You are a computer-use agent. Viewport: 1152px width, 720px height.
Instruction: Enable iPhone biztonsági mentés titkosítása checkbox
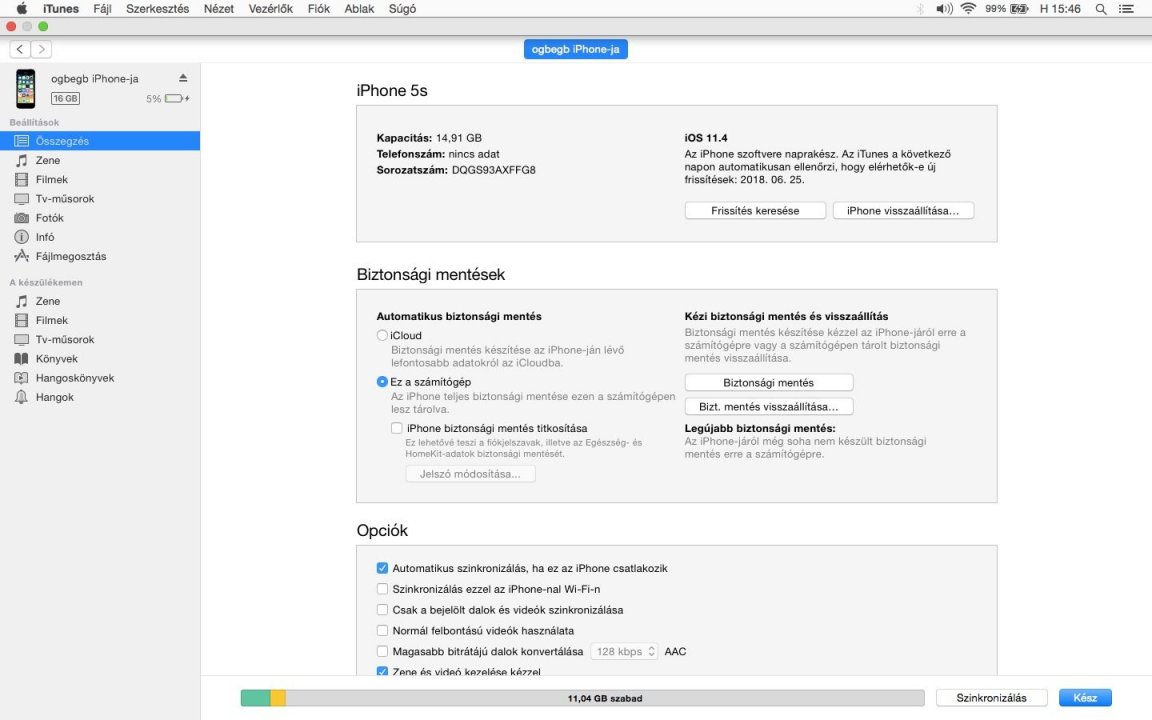point(397,428)
